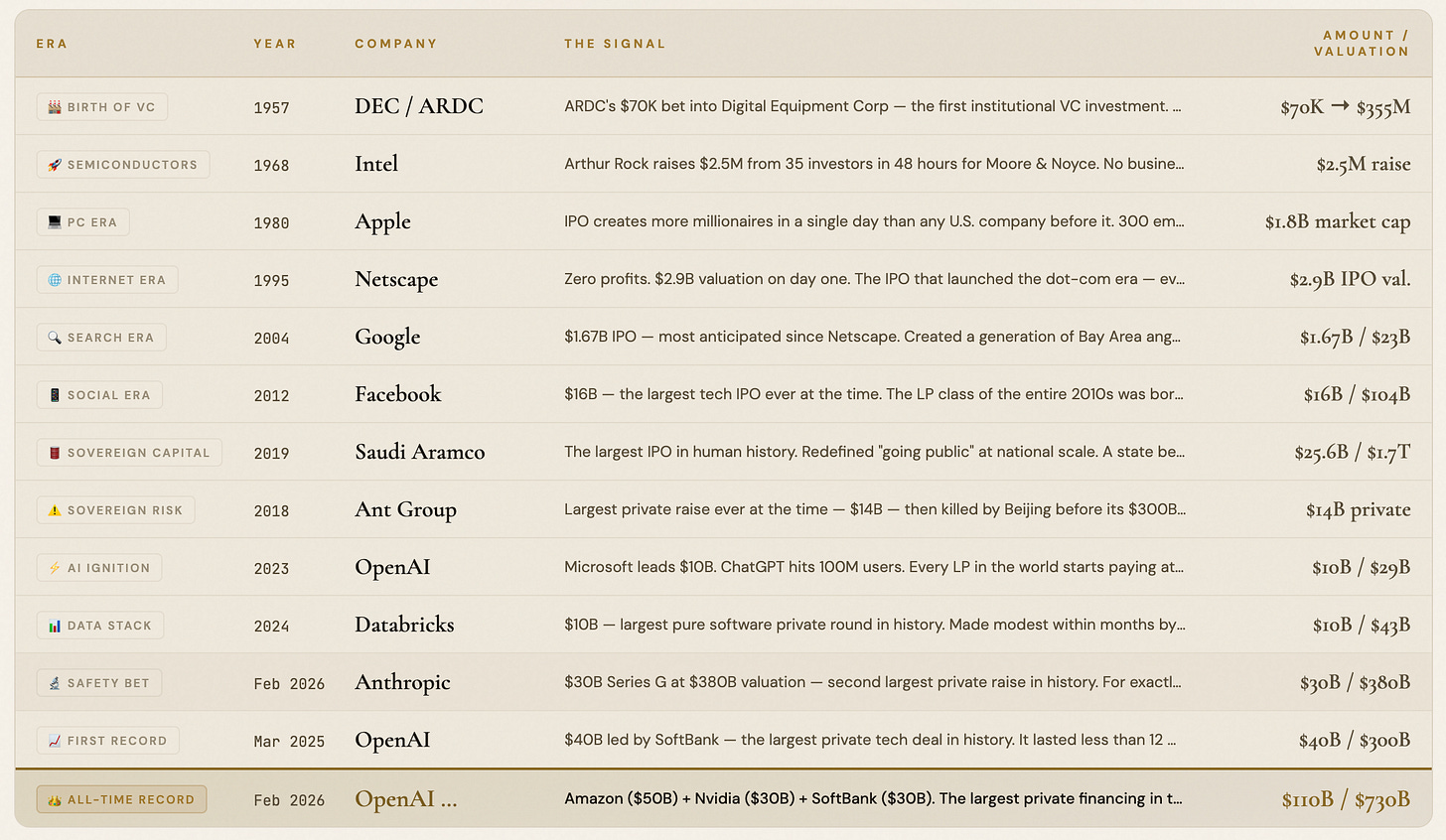Click the SOCIAL ERA badge
This screenshot has width=1446, height=840.
point(99,395)
